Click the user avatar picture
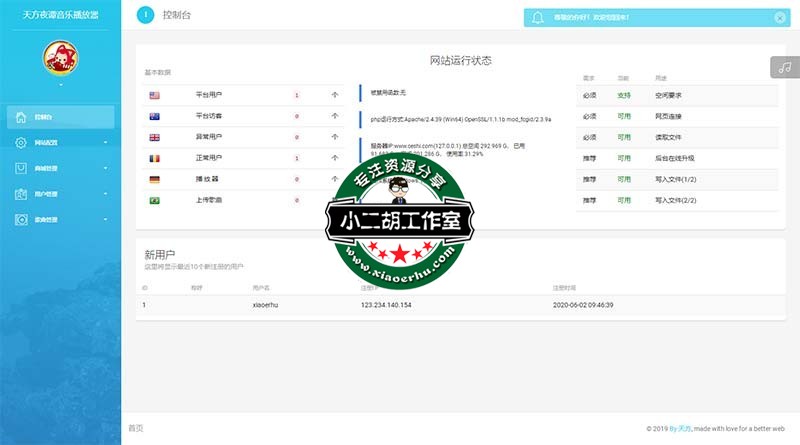Screen dimensions: 800x445 59,59
